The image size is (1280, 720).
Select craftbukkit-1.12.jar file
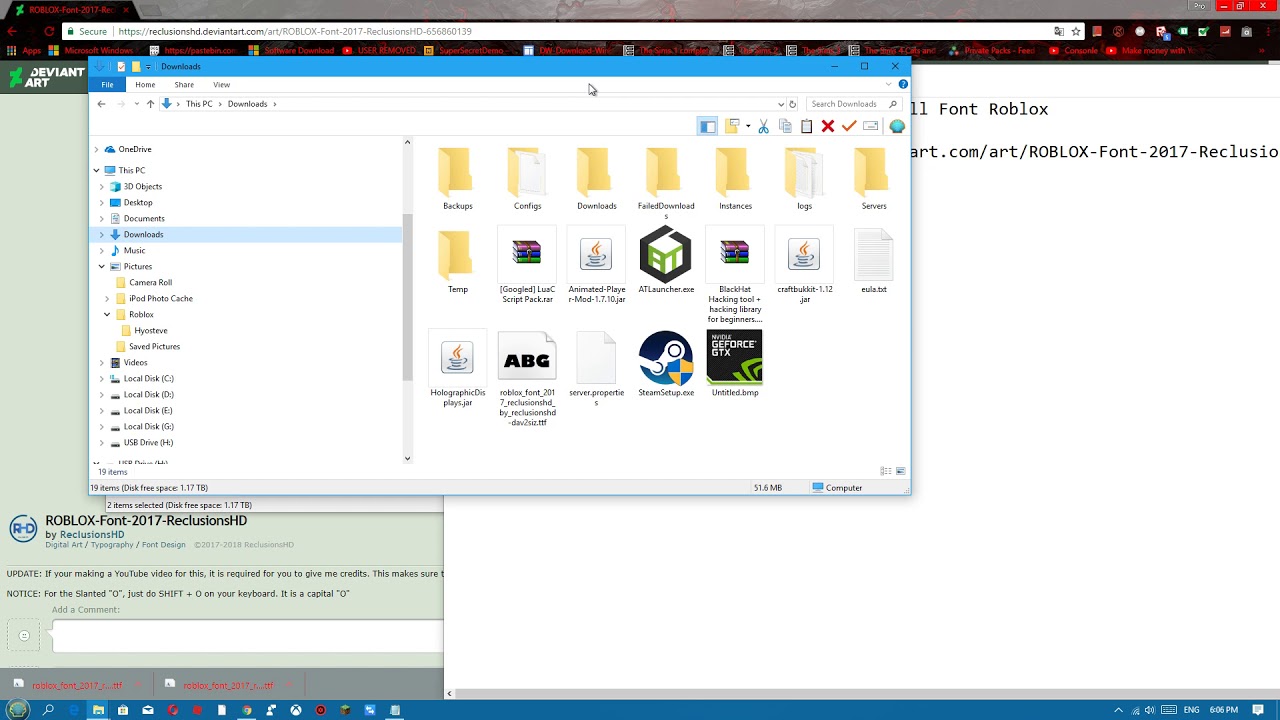(x=804, y=266)
